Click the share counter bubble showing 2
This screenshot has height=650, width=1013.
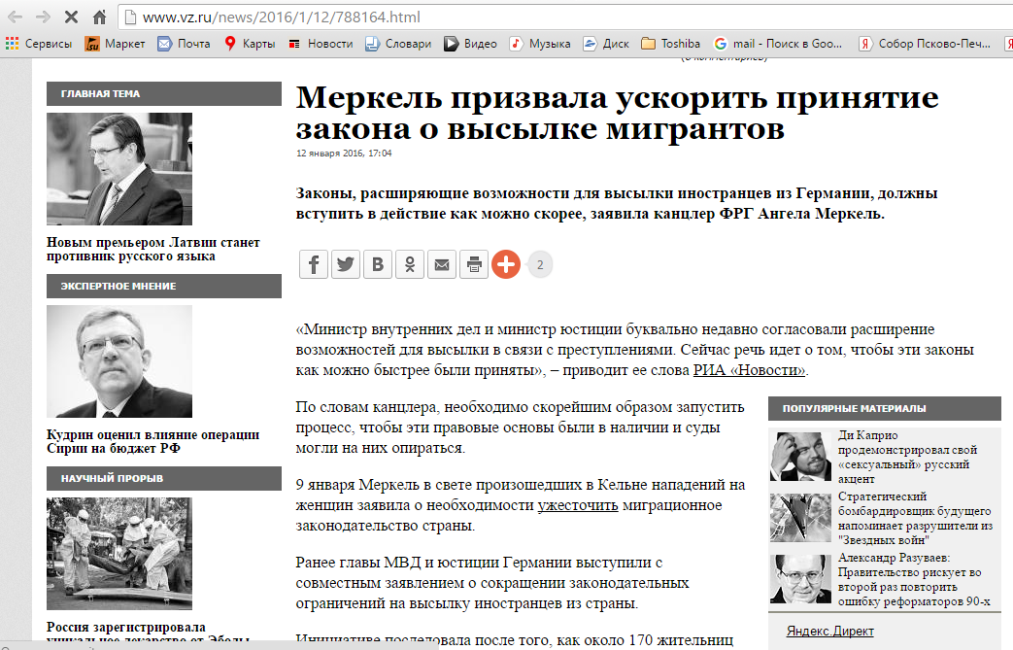(x=540, y=264)
